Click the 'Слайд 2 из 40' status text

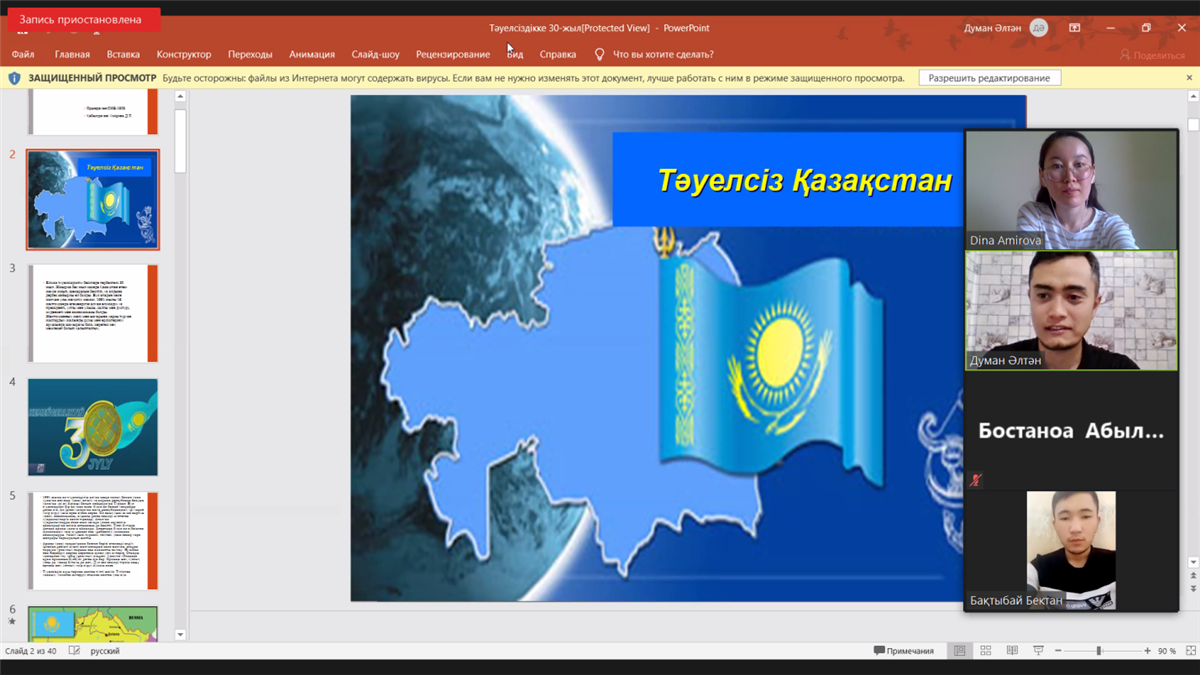[x=31, y=651]
